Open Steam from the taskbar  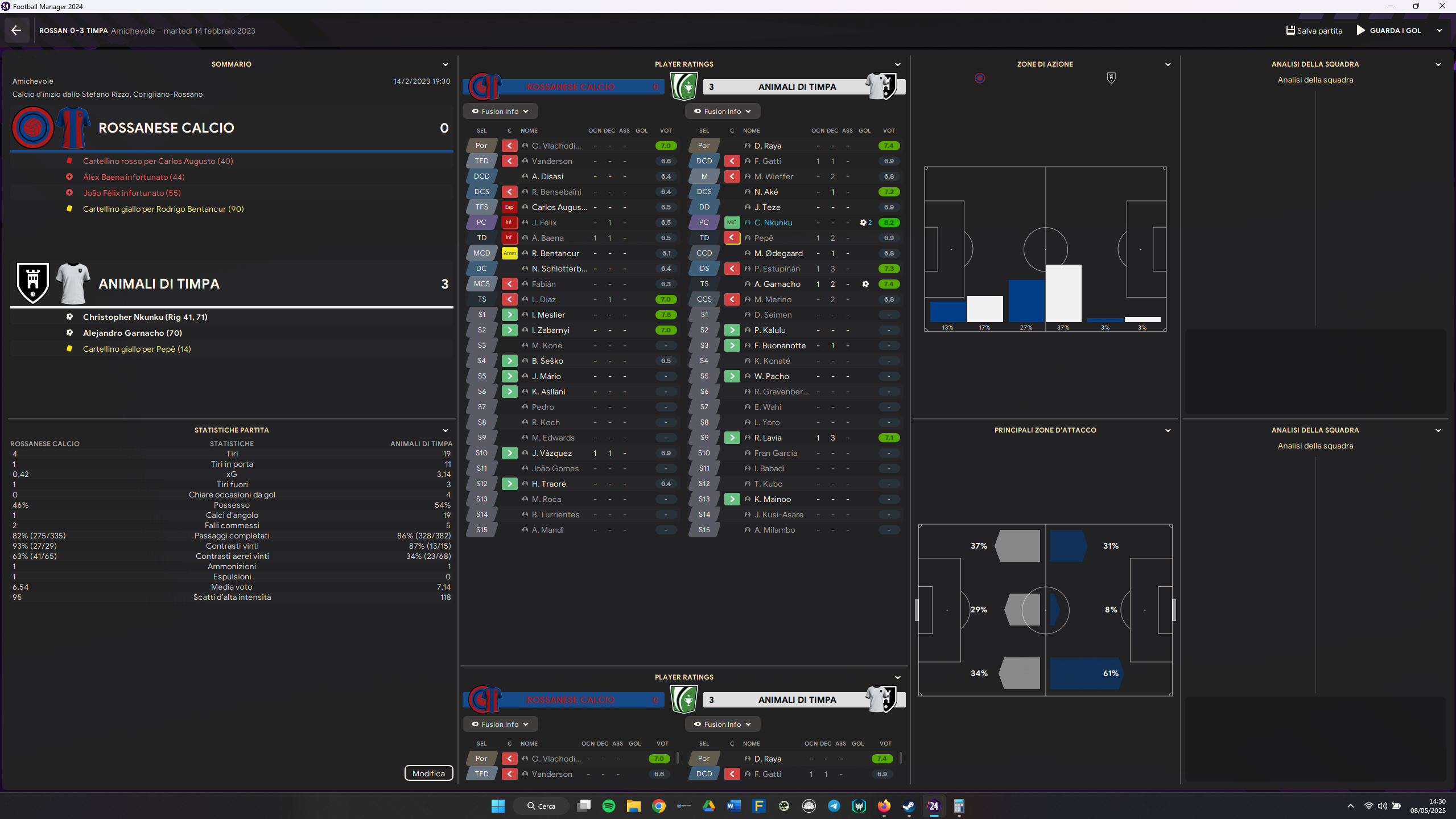(x=909, y=806)
